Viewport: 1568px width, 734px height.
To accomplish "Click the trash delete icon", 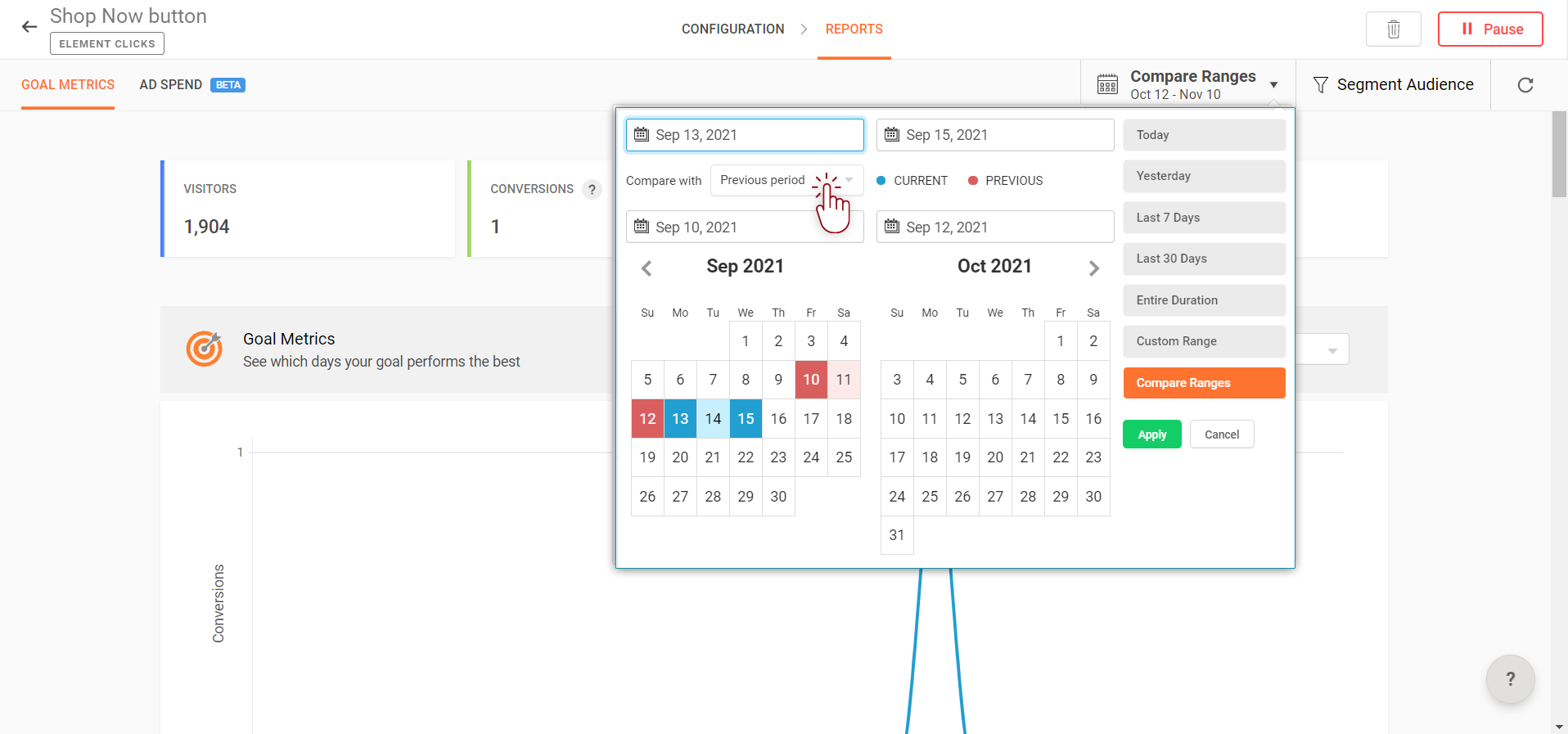I will click(1393, 29).
